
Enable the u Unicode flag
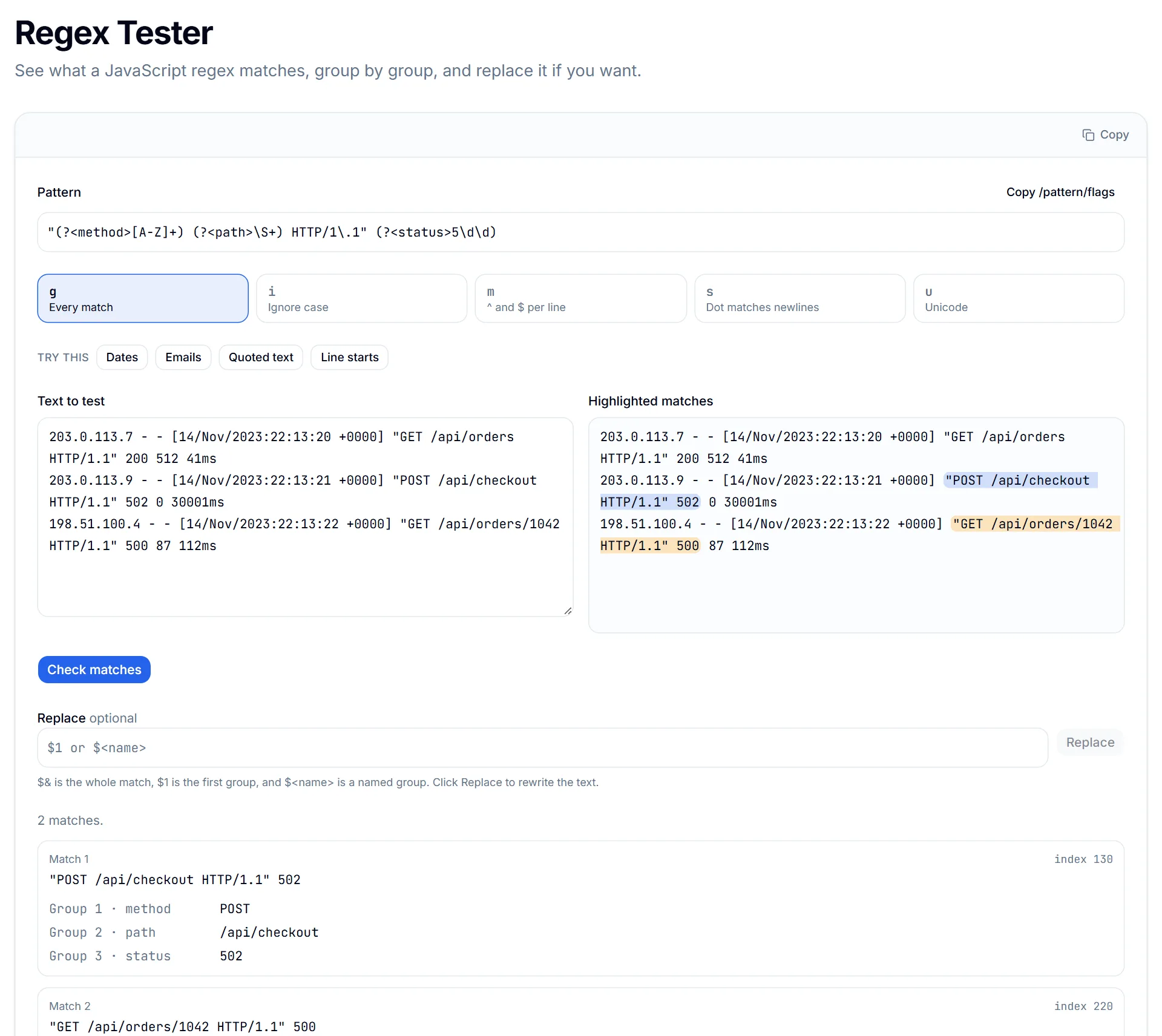coord(1019,298)
